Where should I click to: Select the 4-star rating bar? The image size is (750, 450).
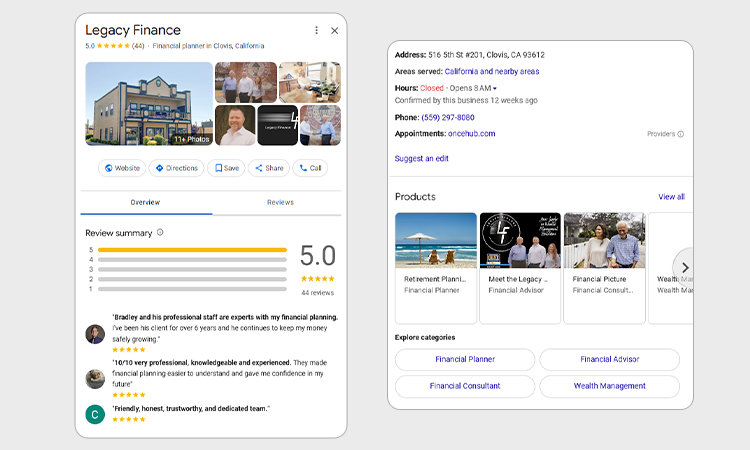192,260
